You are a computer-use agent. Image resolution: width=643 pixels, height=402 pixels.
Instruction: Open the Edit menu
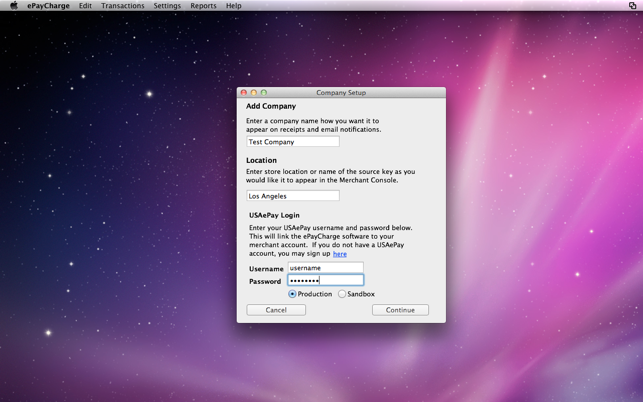click(85, 6)
